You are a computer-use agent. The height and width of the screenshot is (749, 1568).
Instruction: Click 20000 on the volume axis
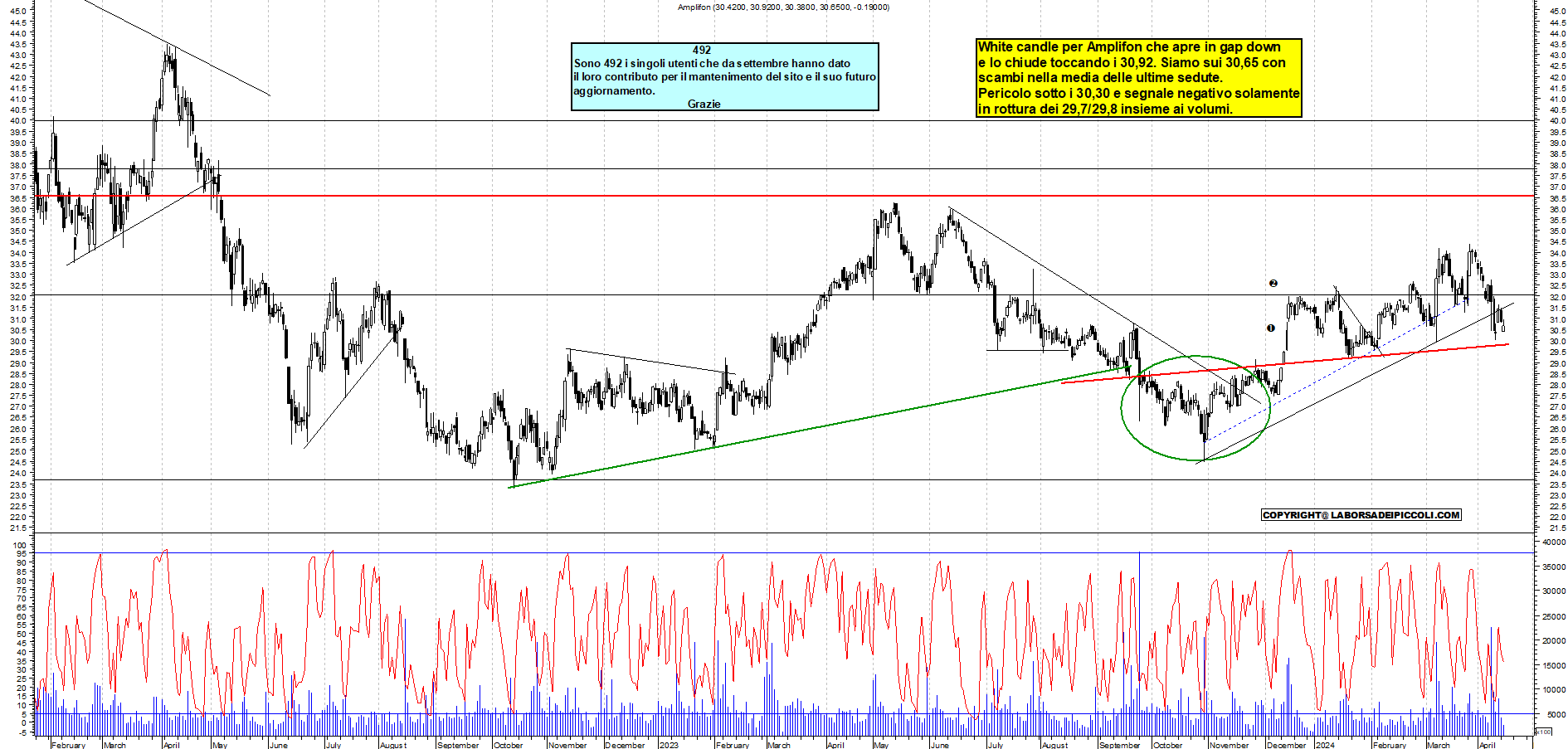coord(1554,640)
